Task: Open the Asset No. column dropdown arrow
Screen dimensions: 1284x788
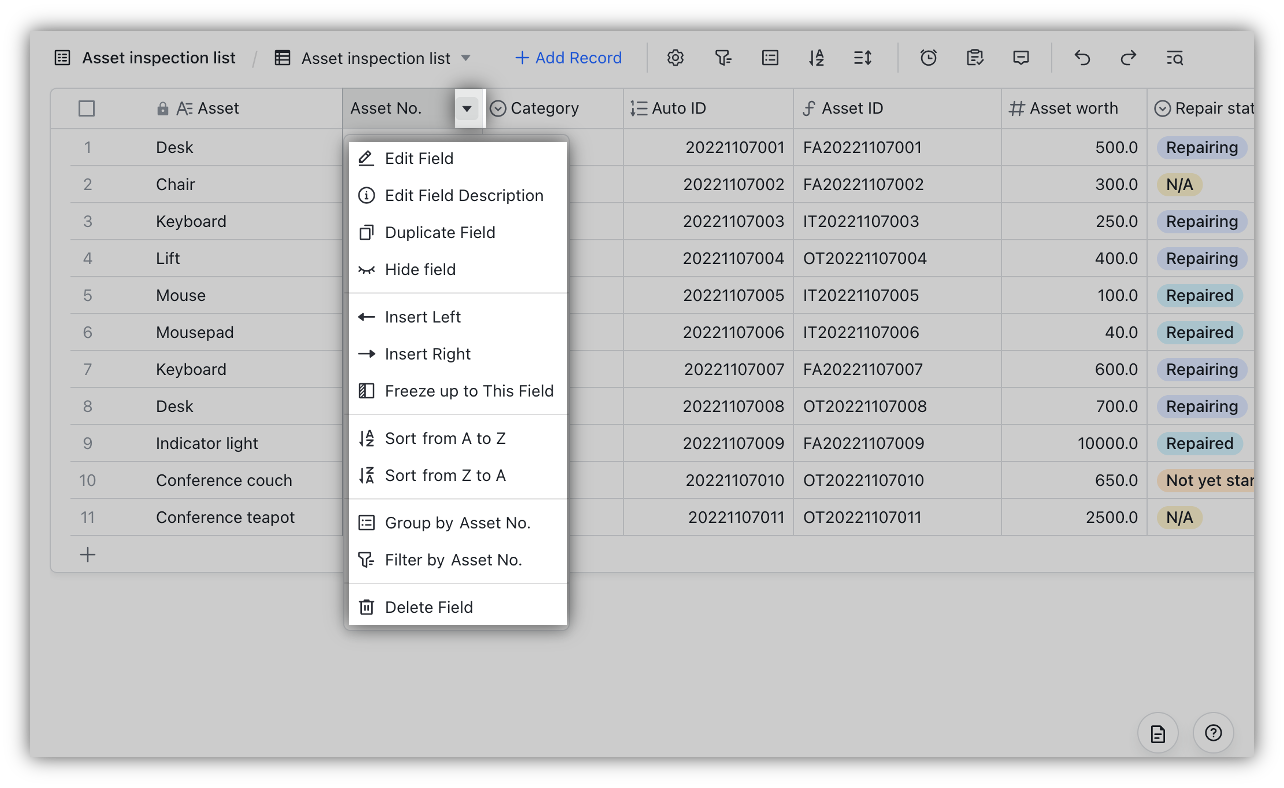Action: point(469,108)
